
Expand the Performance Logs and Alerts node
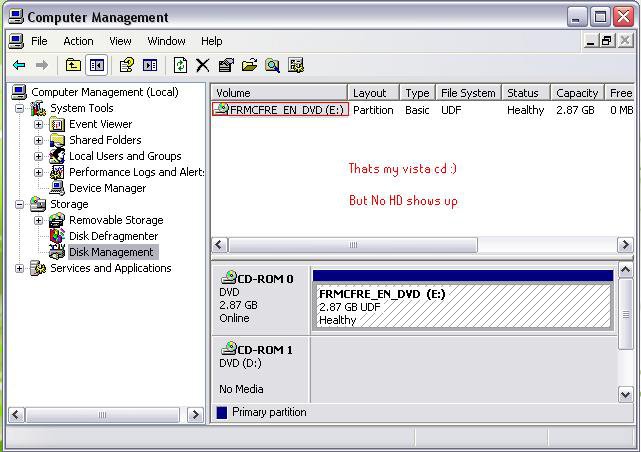click(x=38, y=172)
